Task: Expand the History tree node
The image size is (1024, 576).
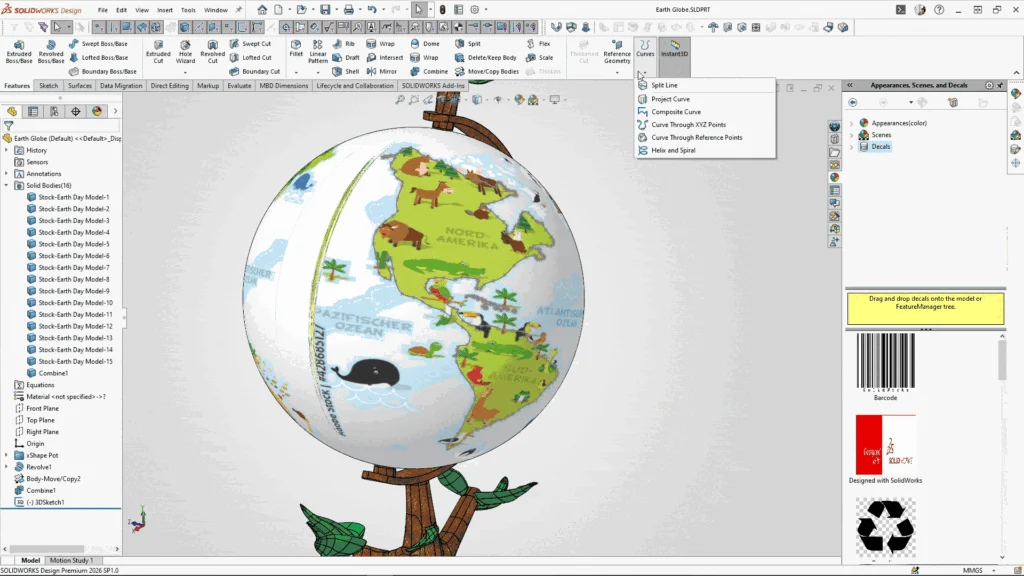Action: coord(7,150)
